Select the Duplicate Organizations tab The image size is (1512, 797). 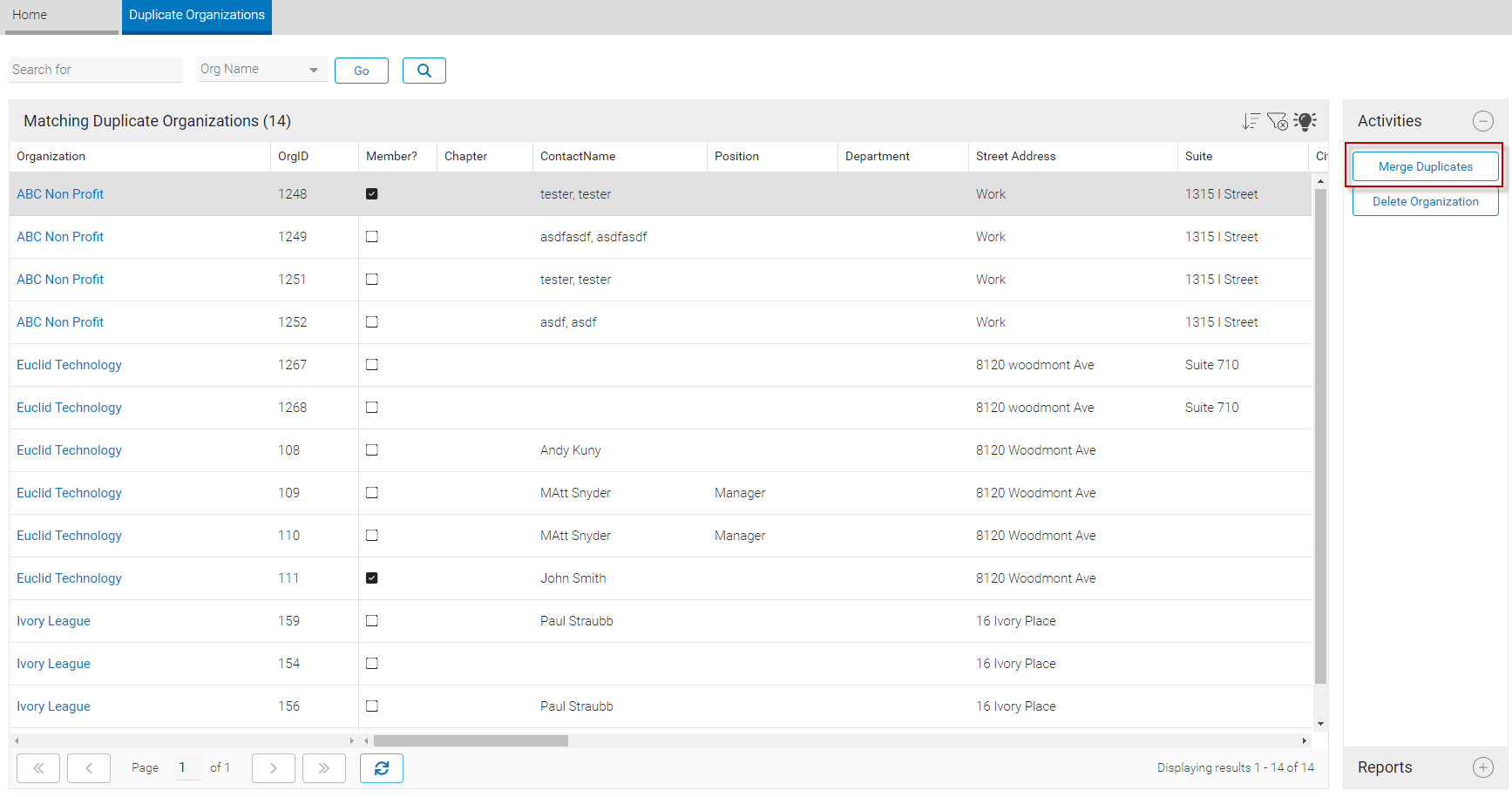tap(197, 16)
